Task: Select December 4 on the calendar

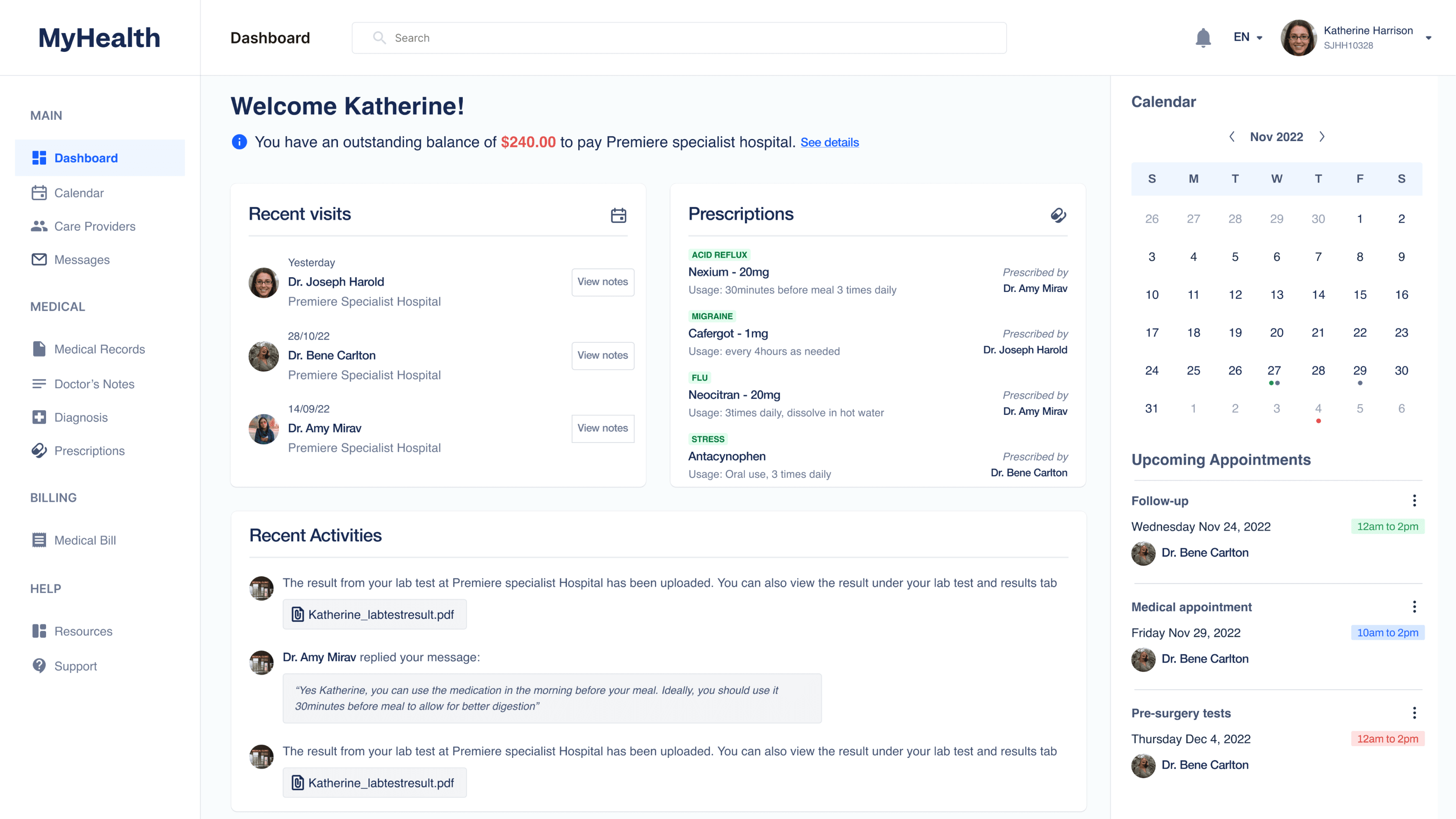Action: coord(1318,409)
